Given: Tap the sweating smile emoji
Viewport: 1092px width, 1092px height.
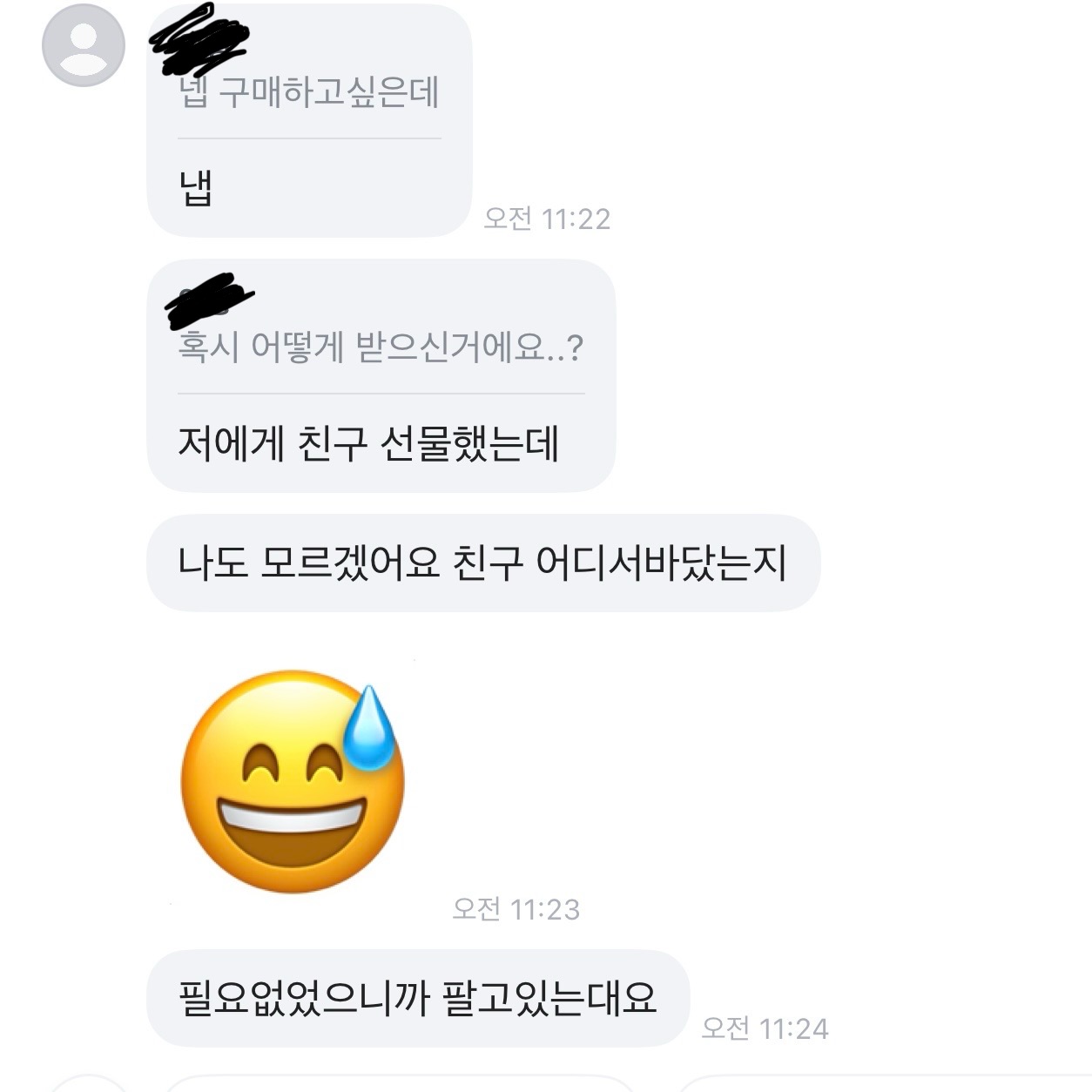Looking at the screenshot, I should (292, 782).
